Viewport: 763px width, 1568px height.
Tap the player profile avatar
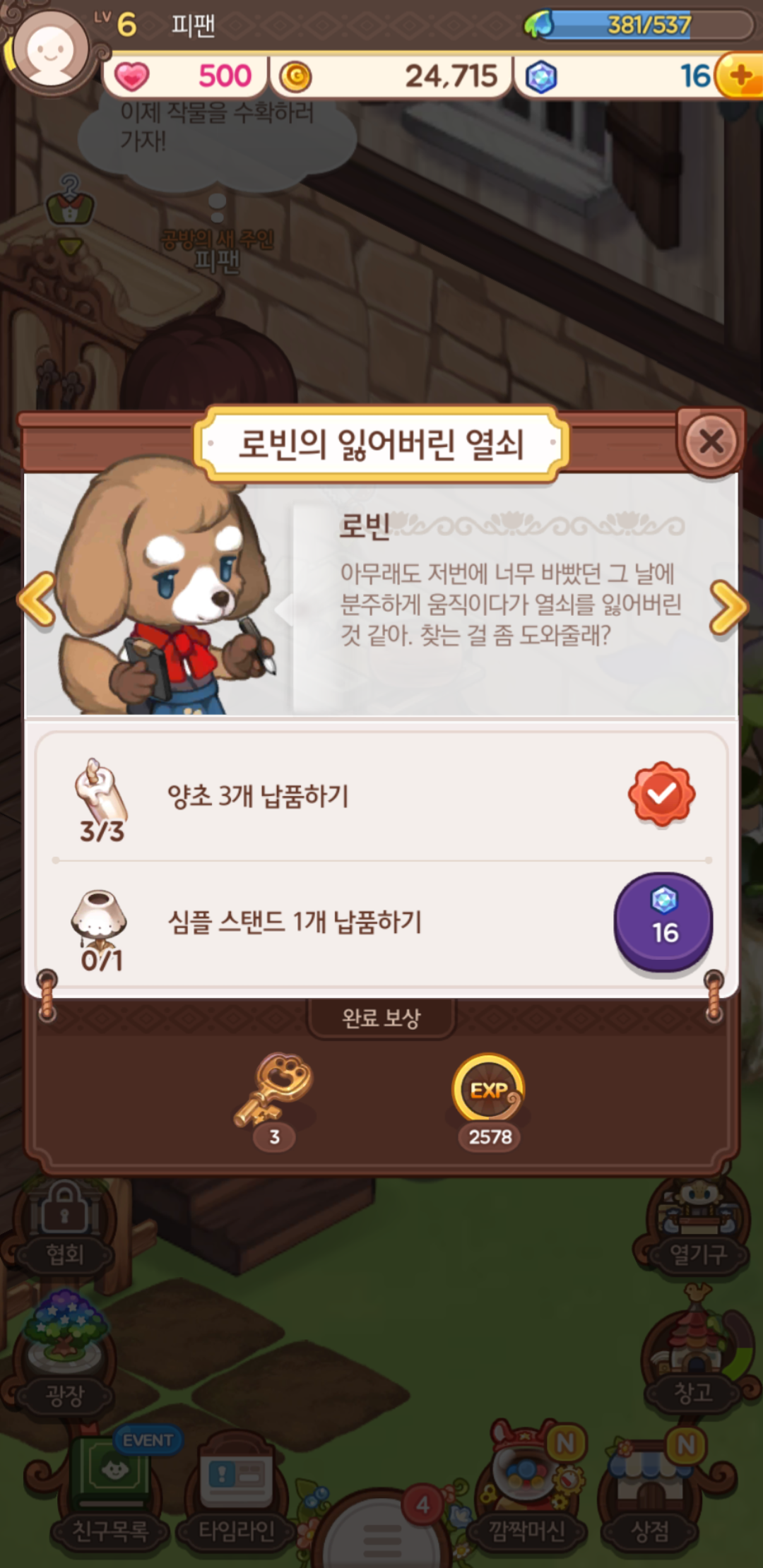[x=49, y=51]
